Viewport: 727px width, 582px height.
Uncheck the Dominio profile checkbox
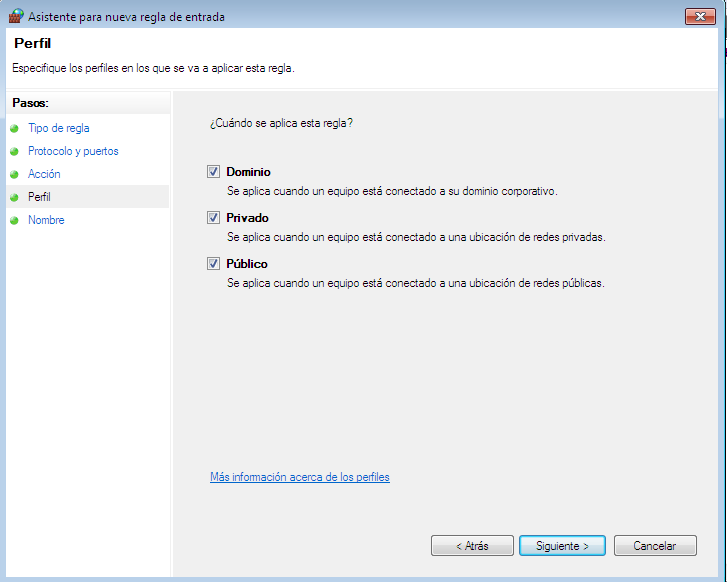tap(213, 172)
